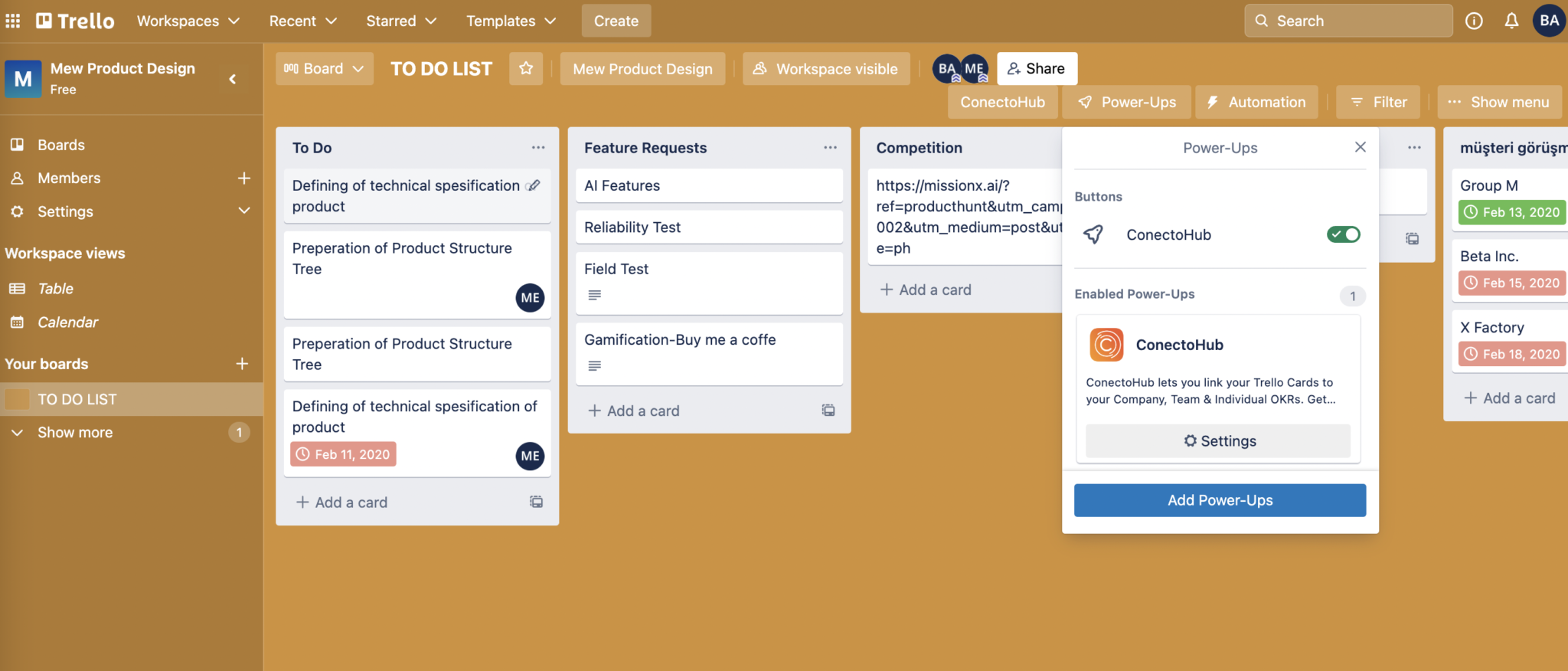This screenshot has height=671, width=1568.
Task: Click Mew Product Design board header button
Action: pos(642,68)
